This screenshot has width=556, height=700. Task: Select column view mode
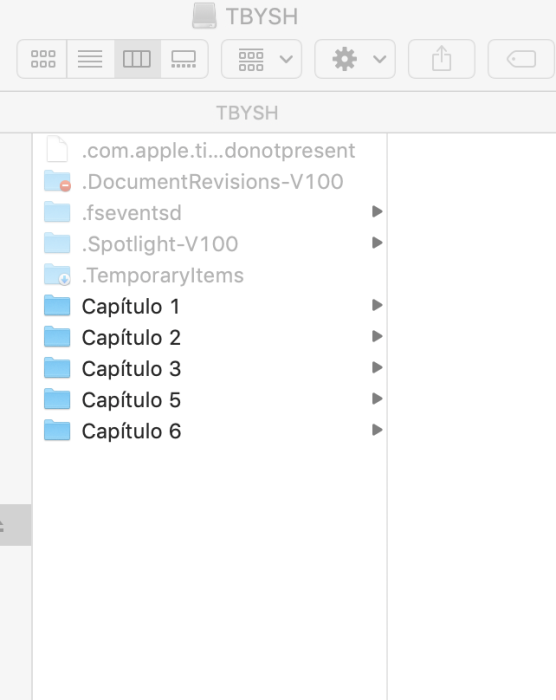coord(137,59)
